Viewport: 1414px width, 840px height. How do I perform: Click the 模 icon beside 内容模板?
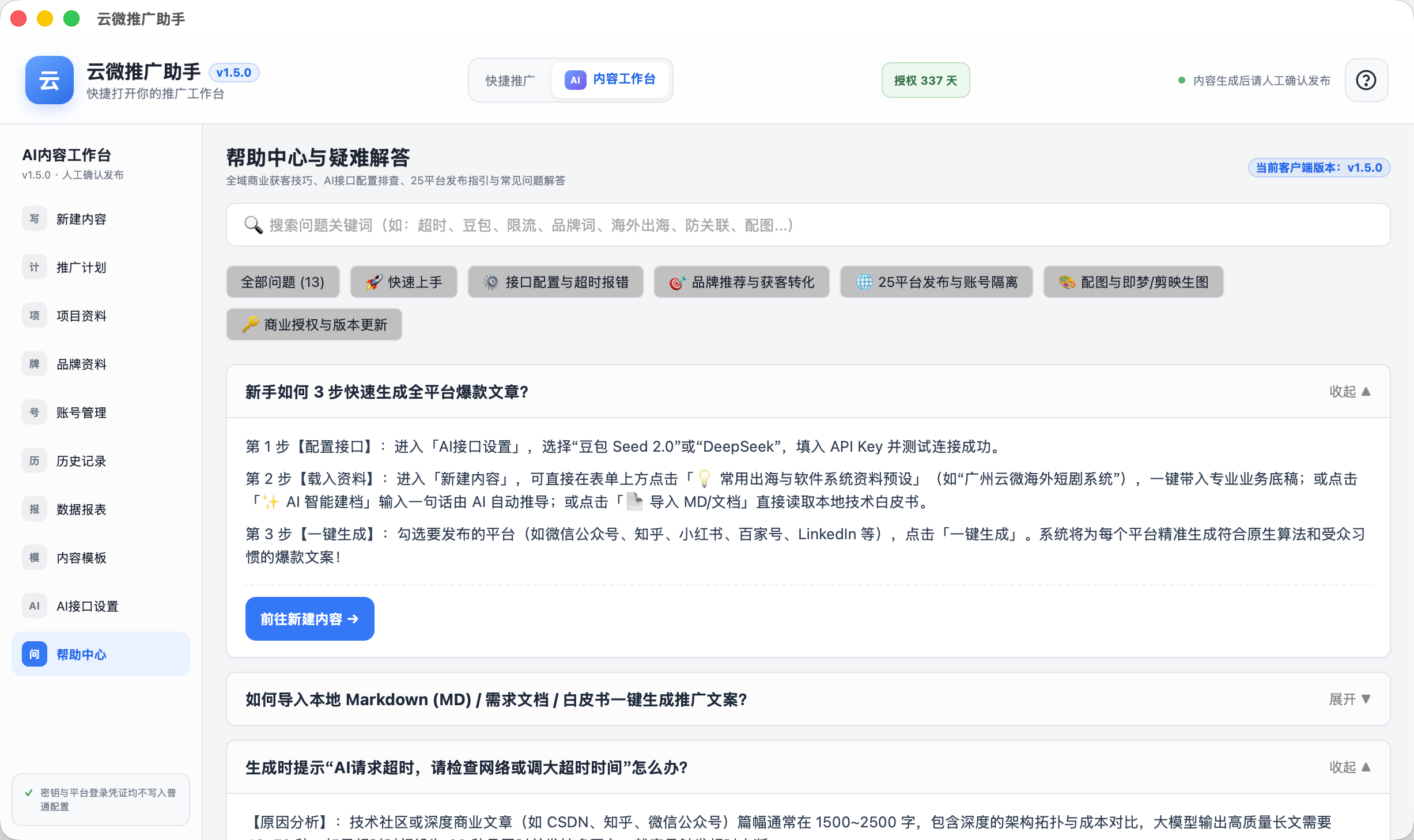(35, 558)
